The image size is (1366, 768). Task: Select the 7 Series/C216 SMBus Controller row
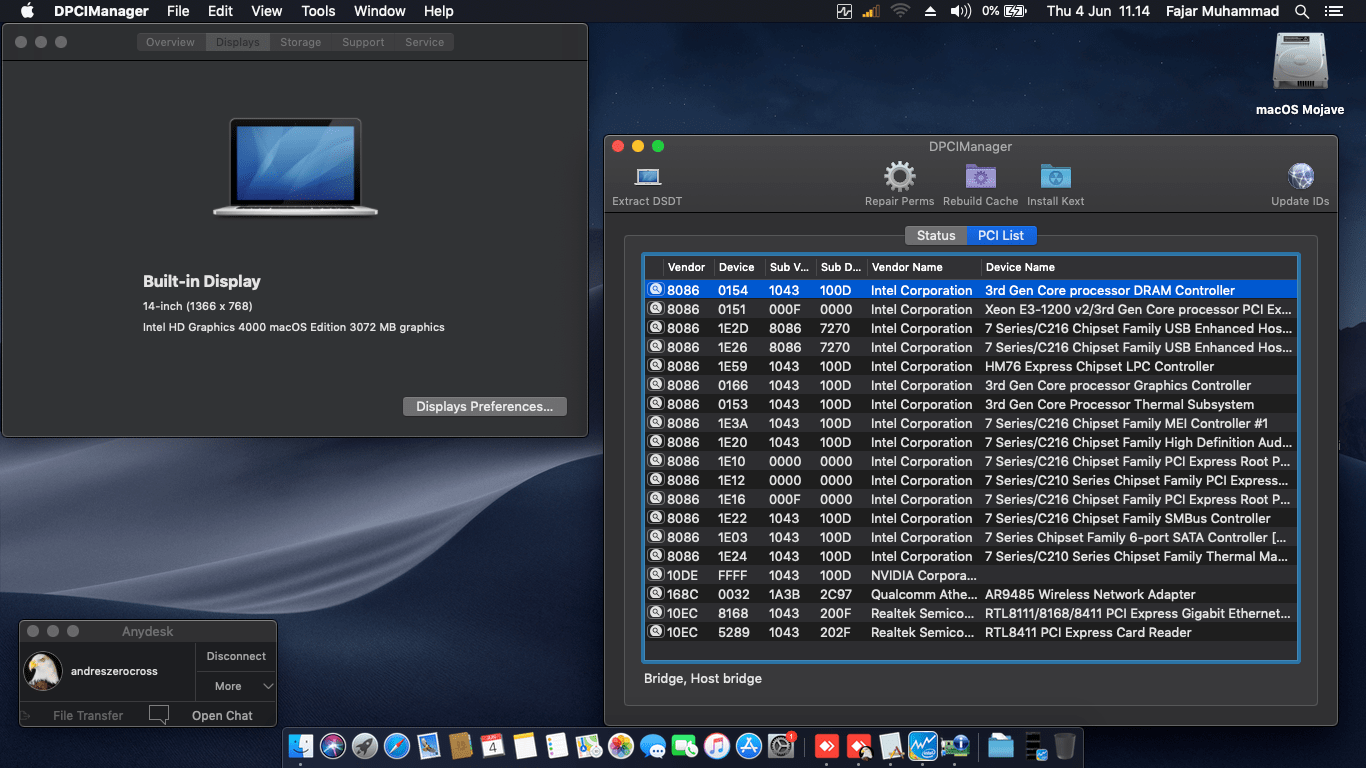[970, 518]
